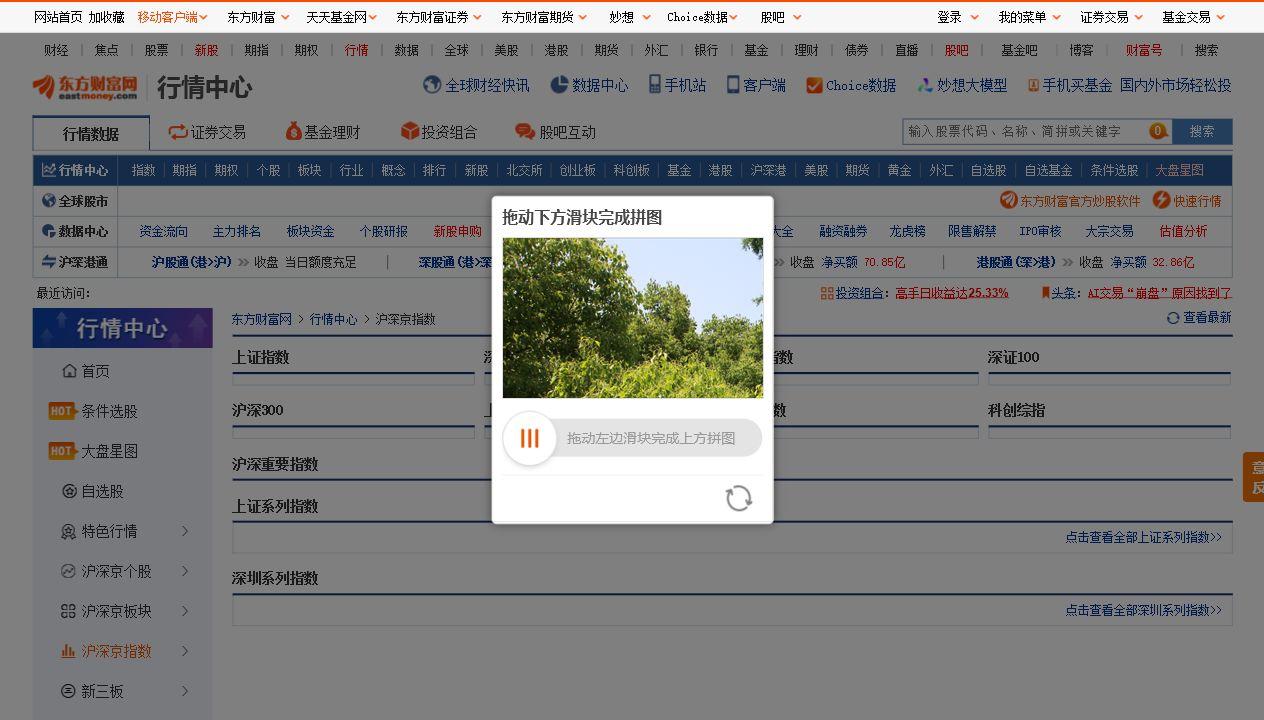Open 新股申购 link
Viewport: 1264px width, 720px height.
(x=457, y=231)
